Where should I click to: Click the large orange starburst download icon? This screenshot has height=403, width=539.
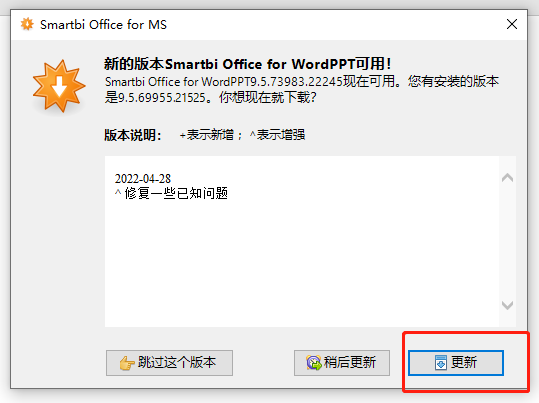[x=59, y=86]
